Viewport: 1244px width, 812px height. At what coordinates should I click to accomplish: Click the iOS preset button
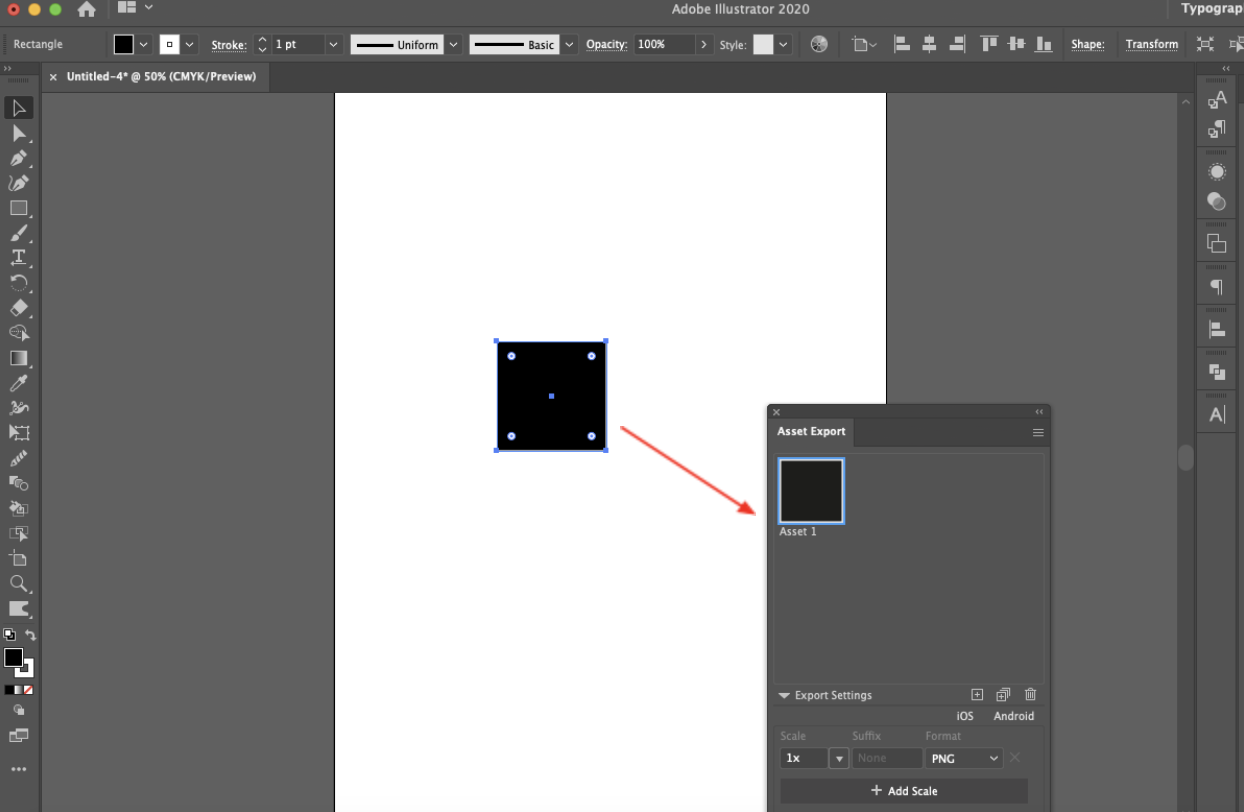point(965,716)
